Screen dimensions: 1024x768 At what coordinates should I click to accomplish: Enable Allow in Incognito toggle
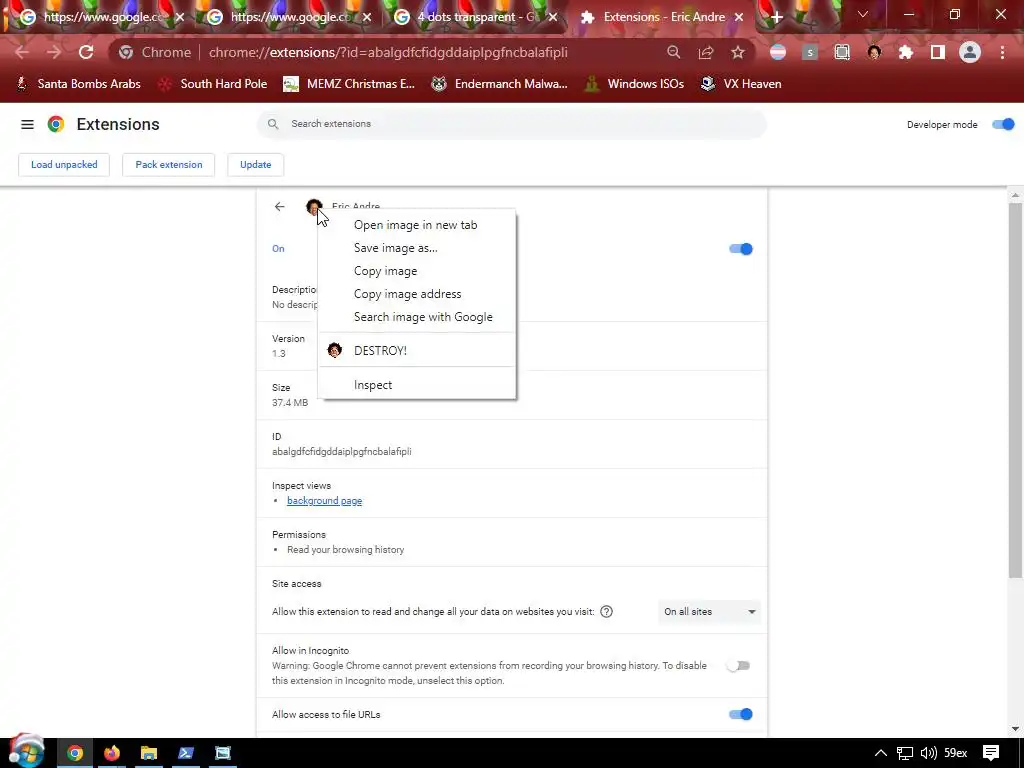point(739,665)
